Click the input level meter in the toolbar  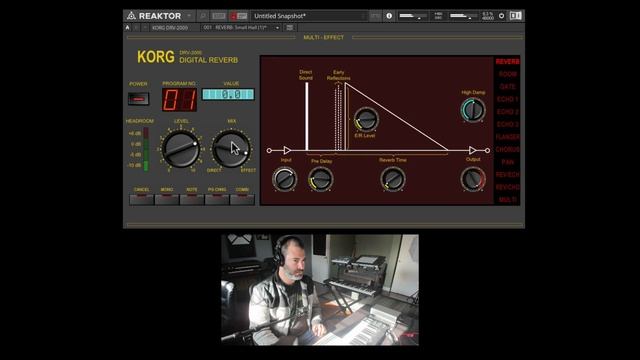412,16
